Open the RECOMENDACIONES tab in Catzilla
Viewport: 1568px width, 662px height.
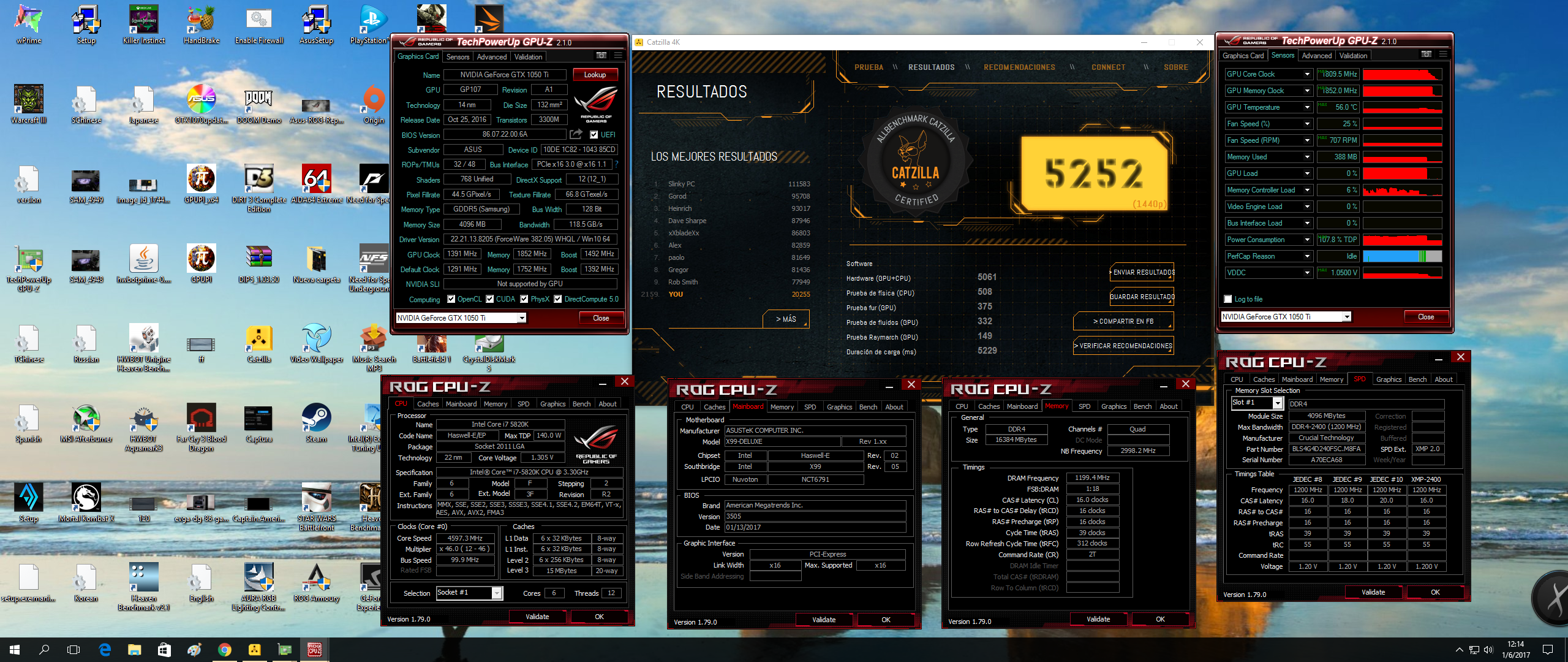(x=1019, y=67)
